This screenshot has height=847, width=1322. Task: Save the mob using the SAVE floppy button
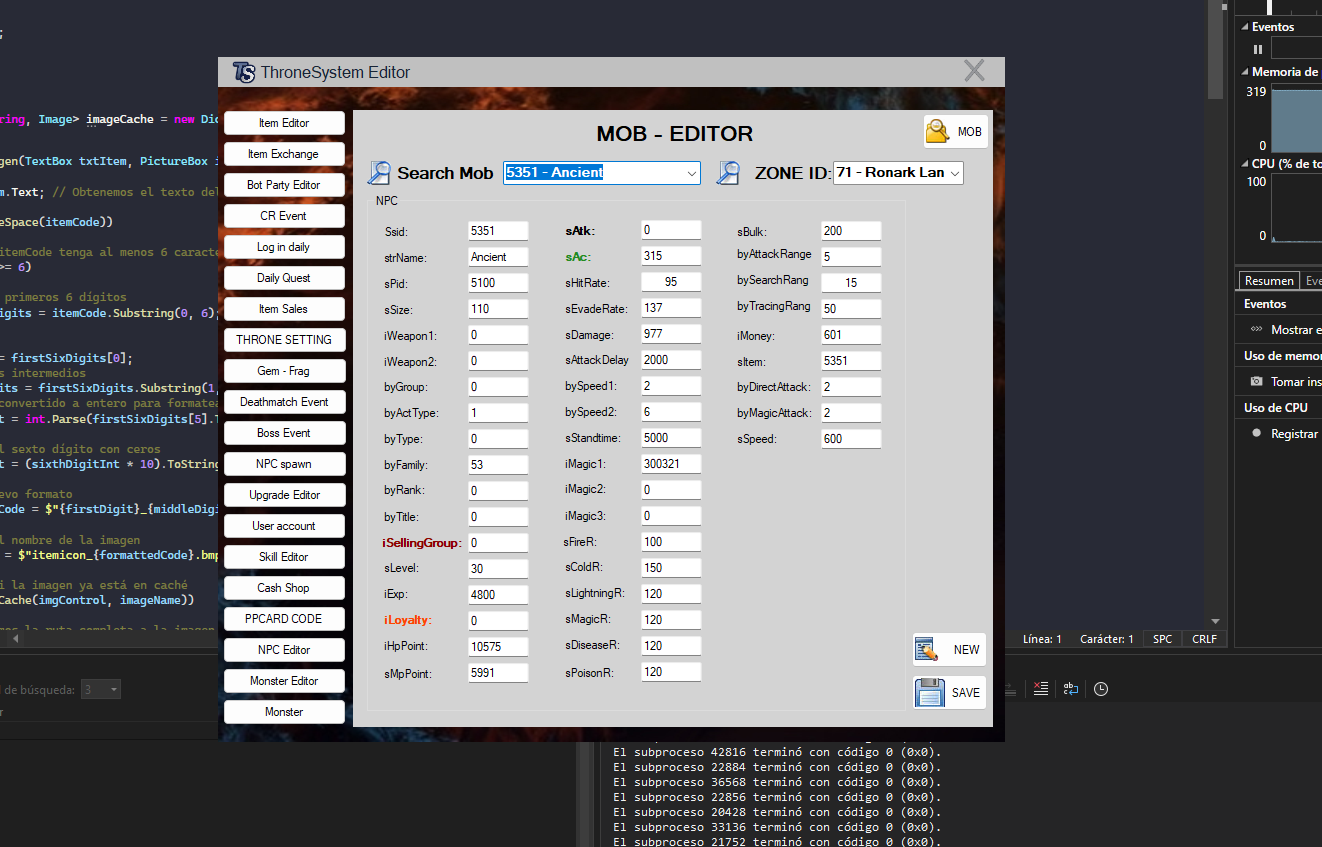pos(949,692)
